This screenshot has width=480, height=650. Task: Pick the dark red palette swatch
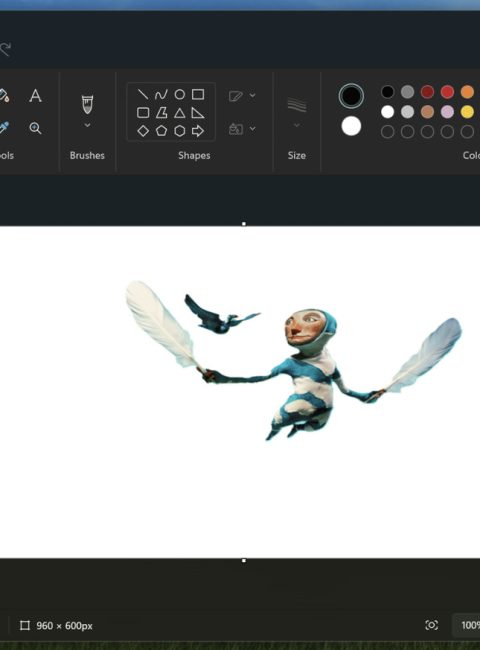427,92
